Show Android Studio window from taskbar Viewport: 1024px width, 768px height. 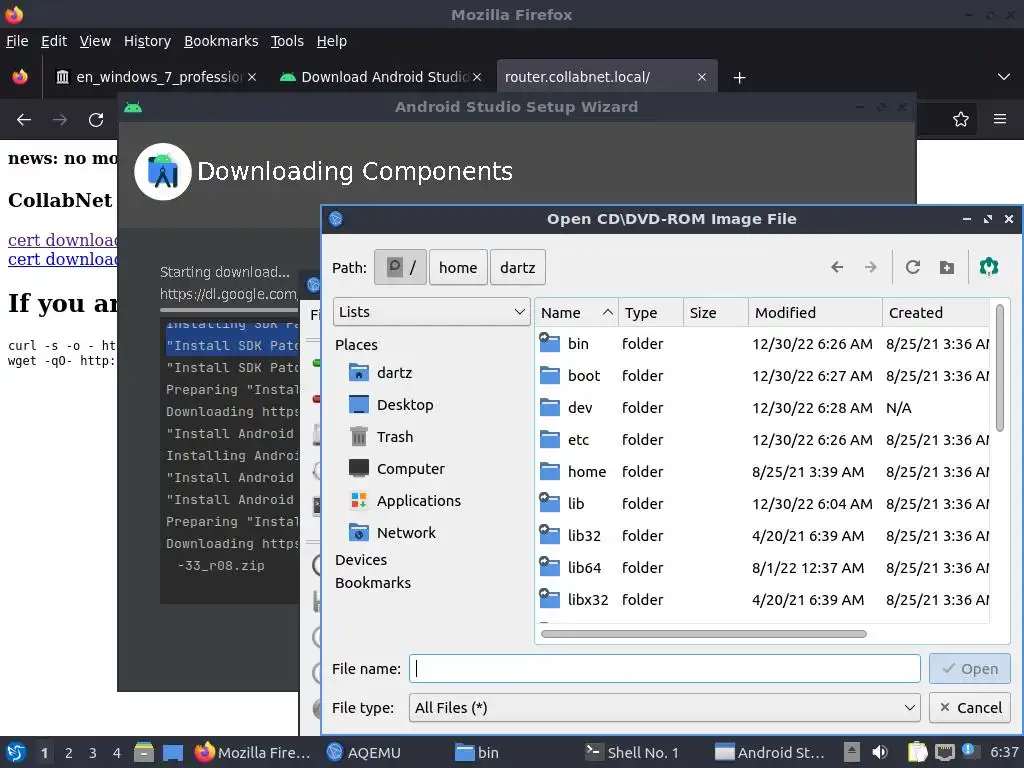[x=769, y=753]
